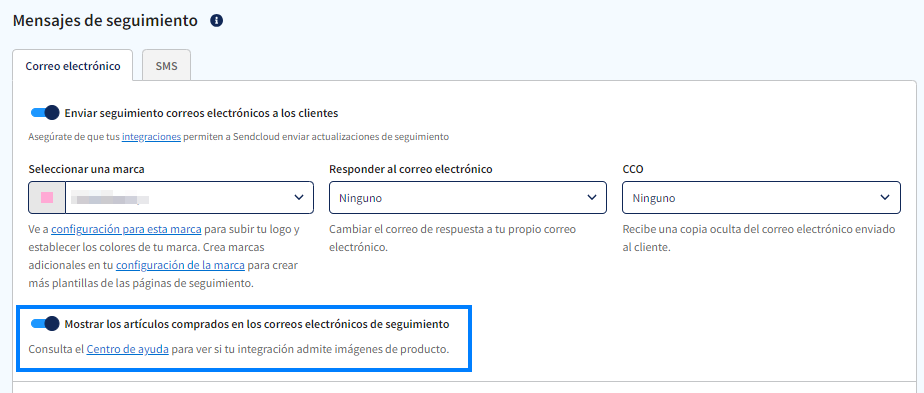Image resolution: width=924 pixels, height=393 pixels.
Task: Open the Ninguno dropdown under Responder al correo electrónico
Action: [468, 197]
